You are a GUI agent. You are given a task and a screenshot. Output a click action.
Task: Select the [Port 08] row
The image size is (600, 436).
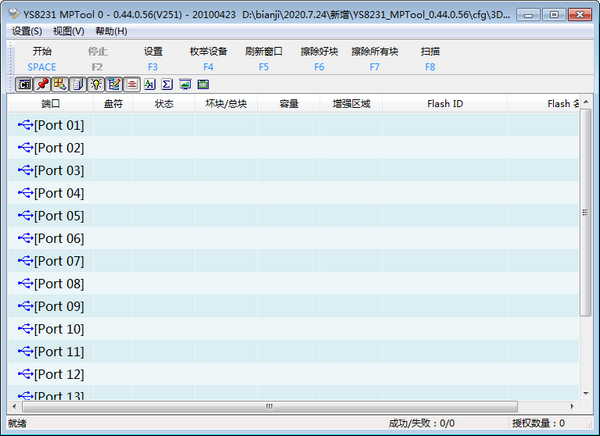(x=293, y=283)
